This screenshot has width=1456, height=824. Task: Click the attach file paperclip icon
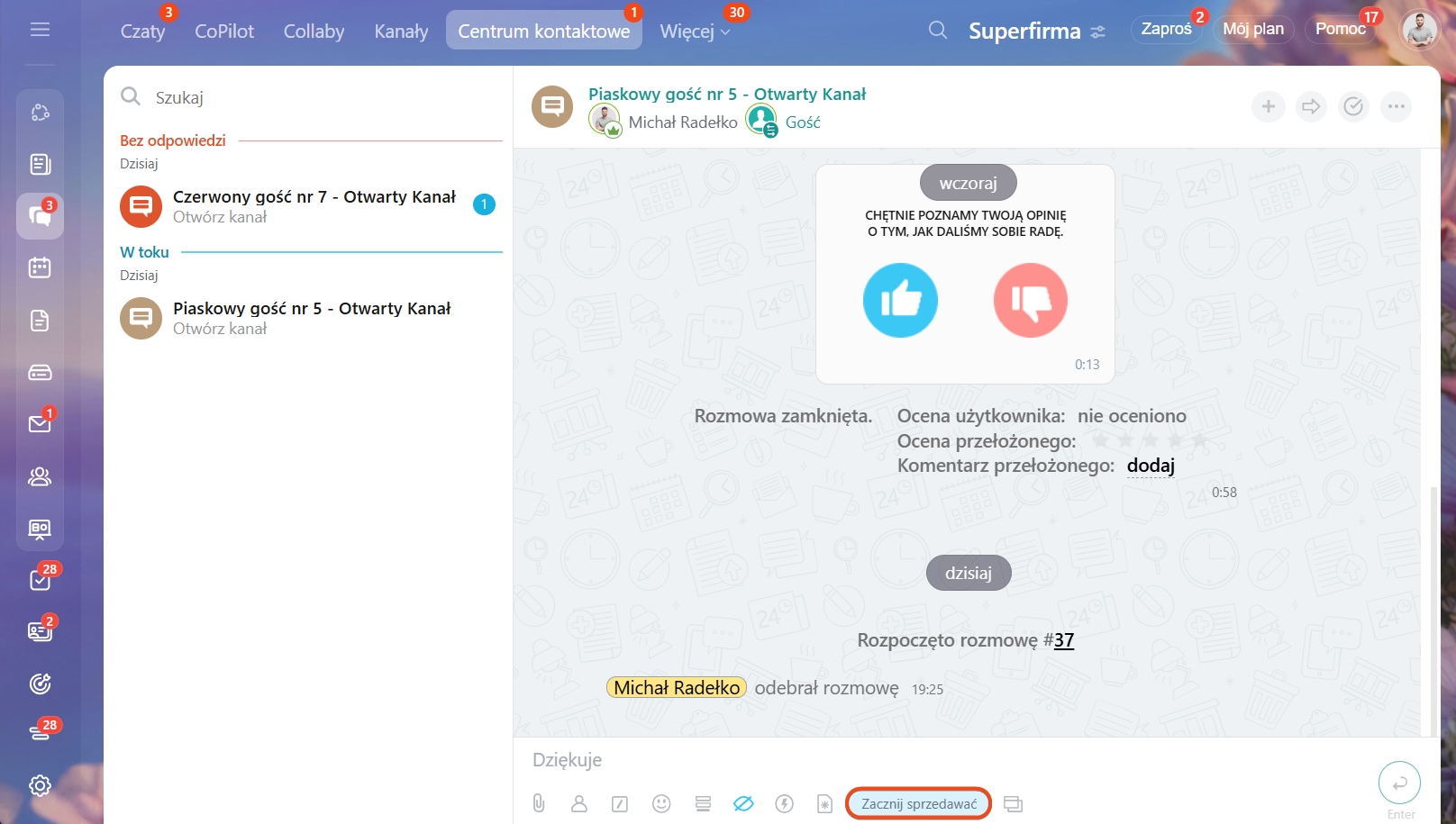539,803
